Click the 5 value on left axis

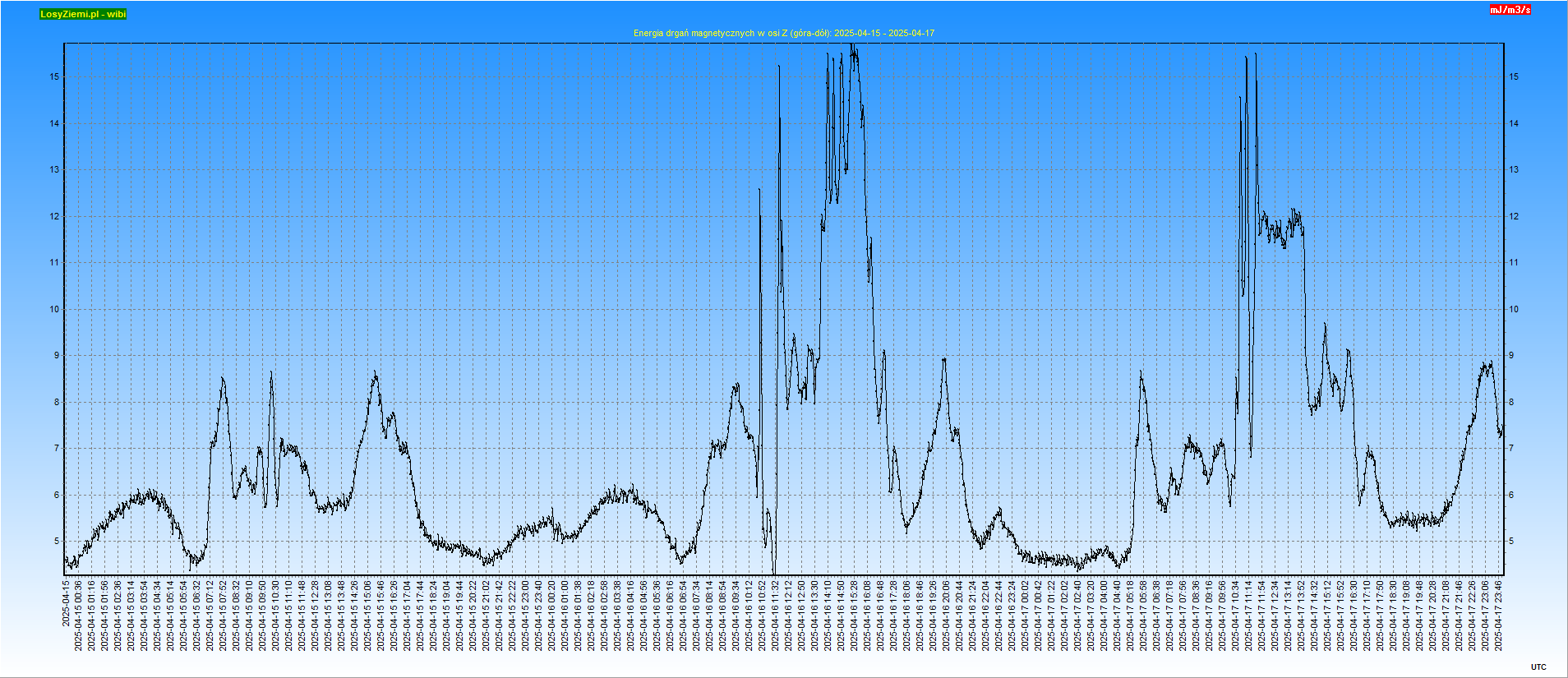(57, 542)
